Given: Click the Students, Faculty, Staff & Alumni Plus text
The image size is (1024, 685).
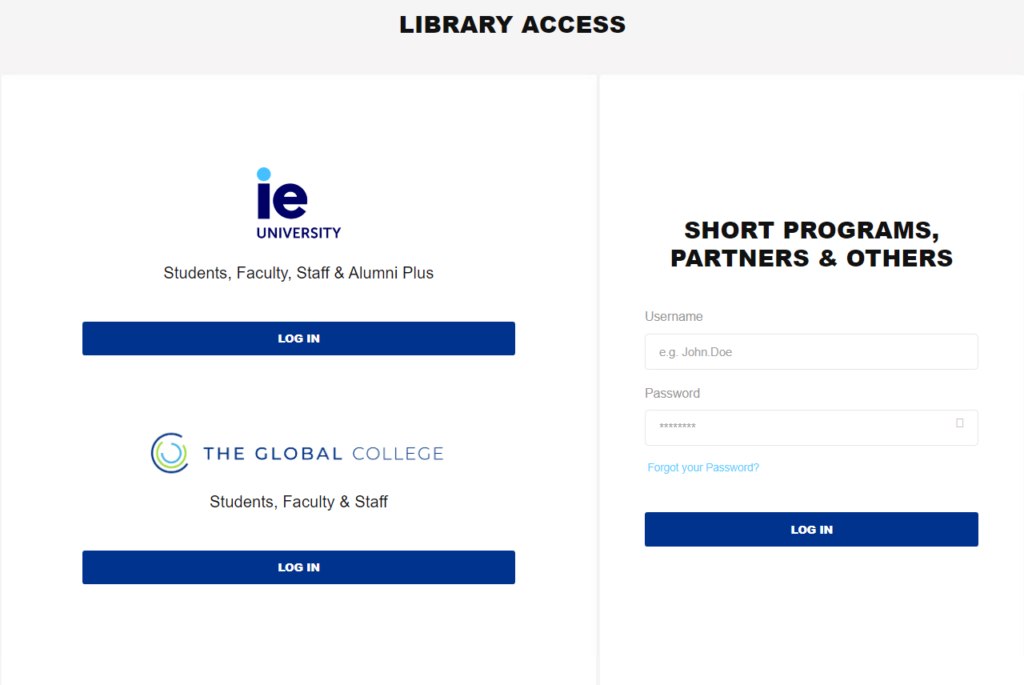Looking at the screenshot, I should point(298,273).
